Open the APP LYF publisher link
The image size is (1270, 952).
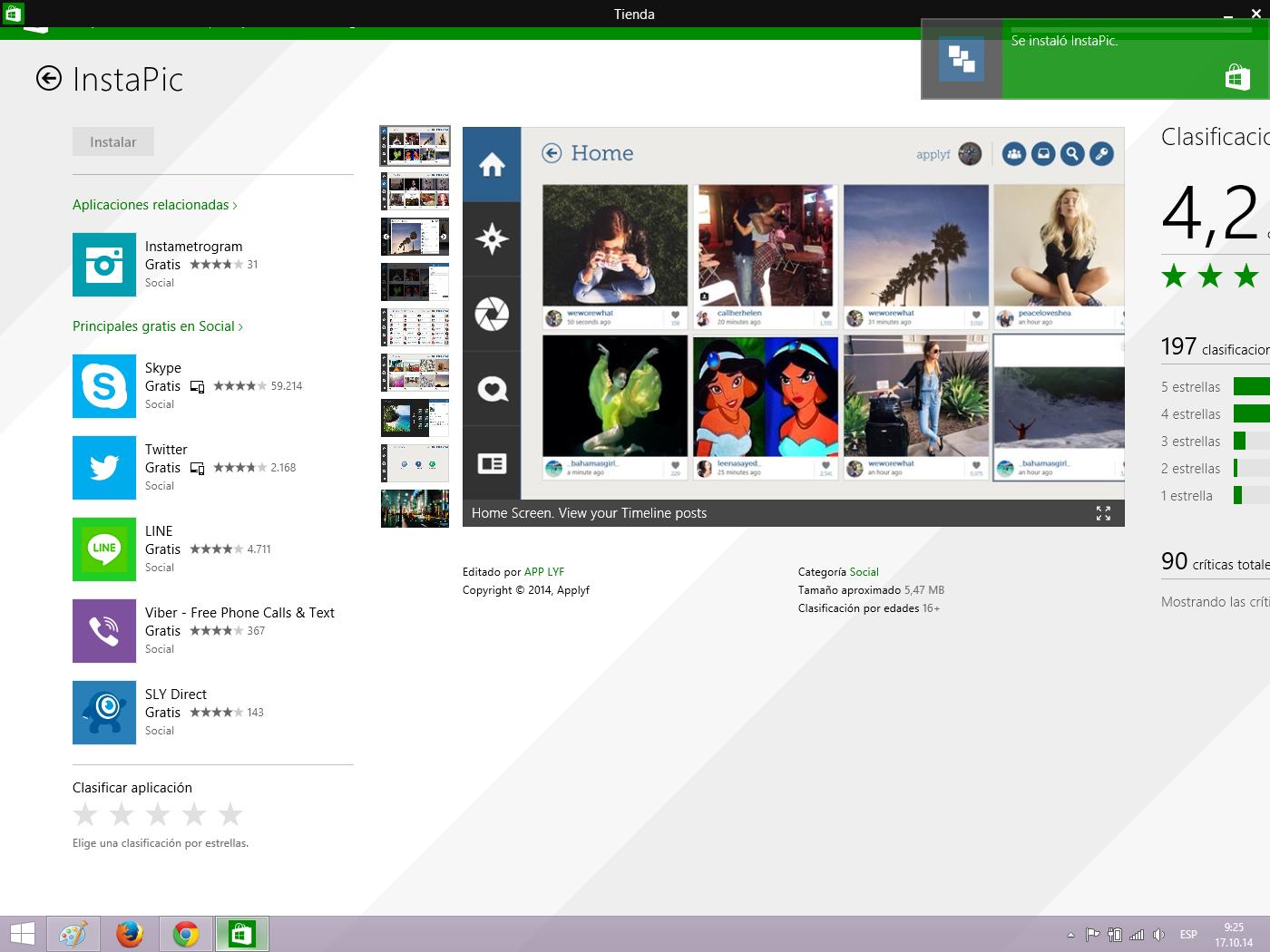[544, 572]
